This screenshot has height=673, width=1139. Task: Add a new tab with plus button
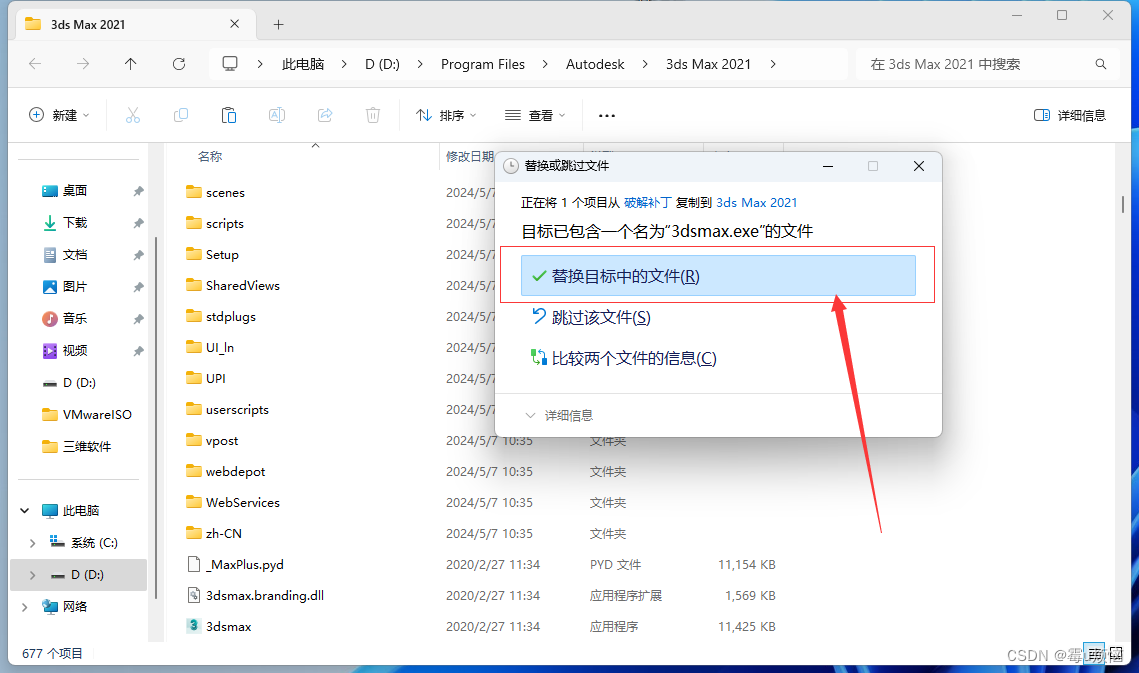pos(278,25)
